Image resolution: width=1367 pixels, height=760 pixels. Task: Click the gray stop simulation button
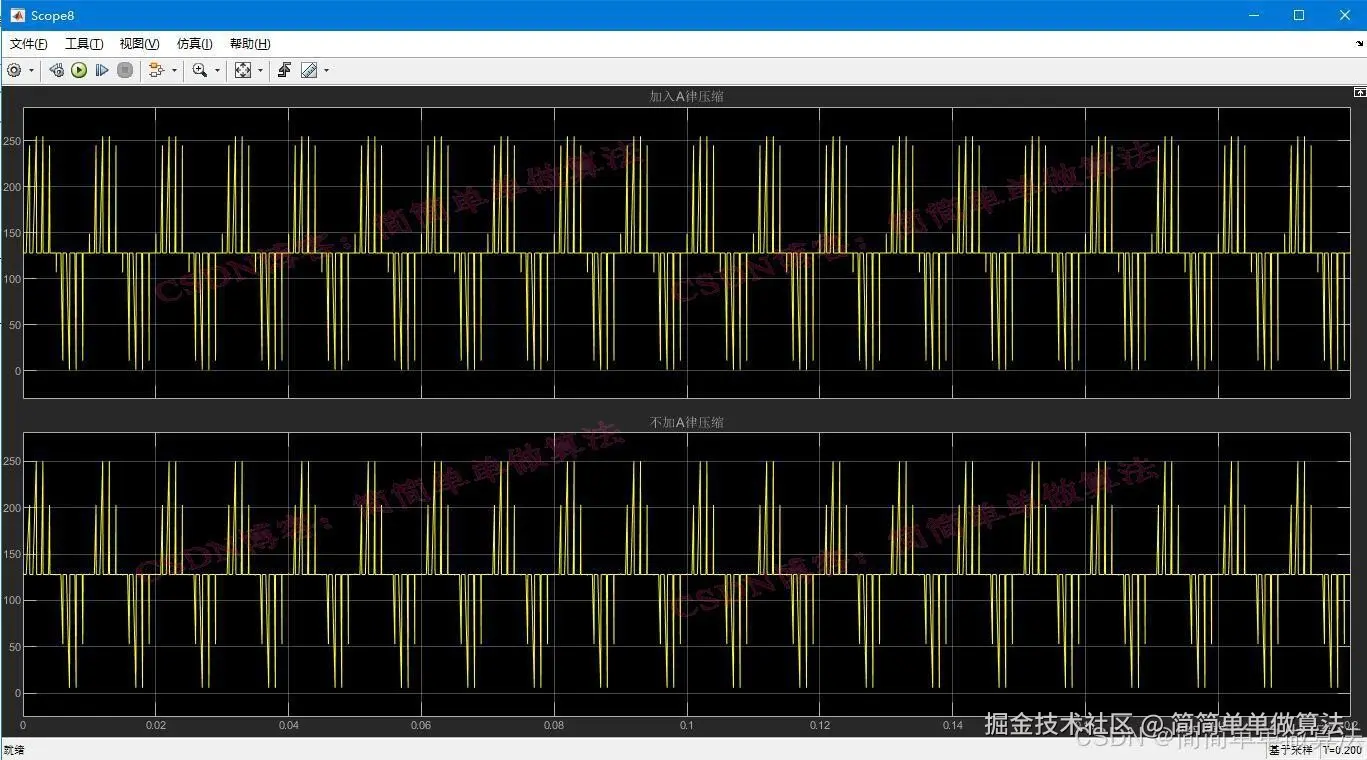[x=125, y=70]
